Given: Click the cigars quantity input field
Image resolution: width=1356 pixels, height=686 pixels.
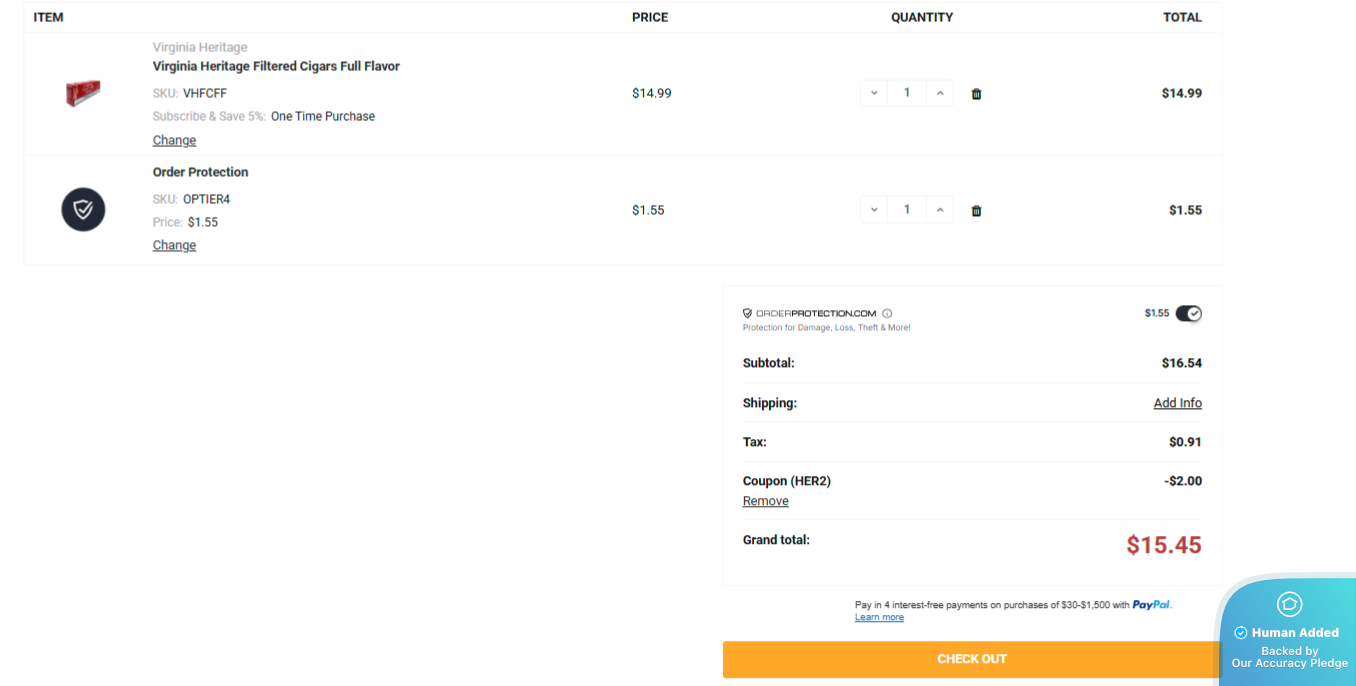Looking at the screenshot, I should tap(907, 93).
